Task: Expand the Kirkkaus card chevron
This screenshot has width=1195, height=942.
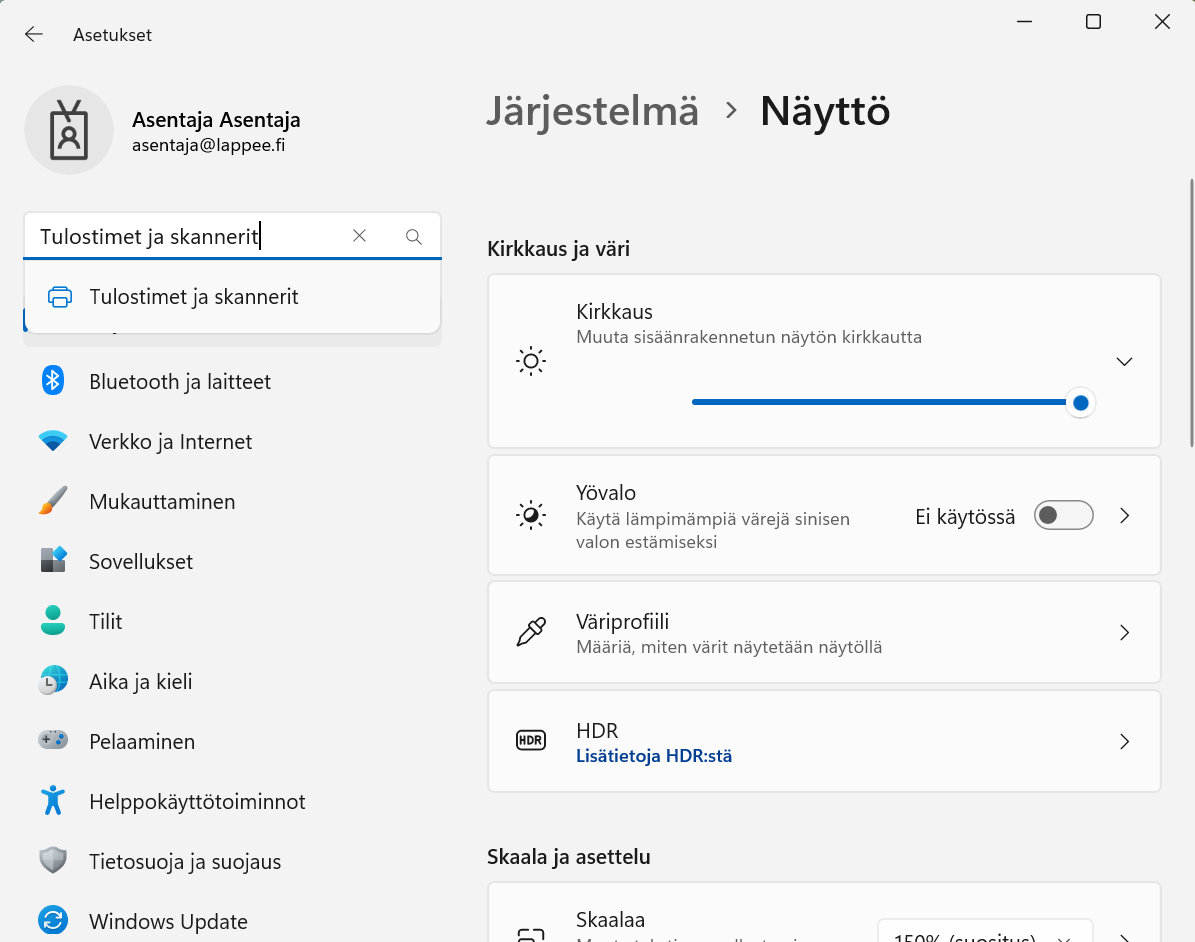Action: tap(1124, 361)
